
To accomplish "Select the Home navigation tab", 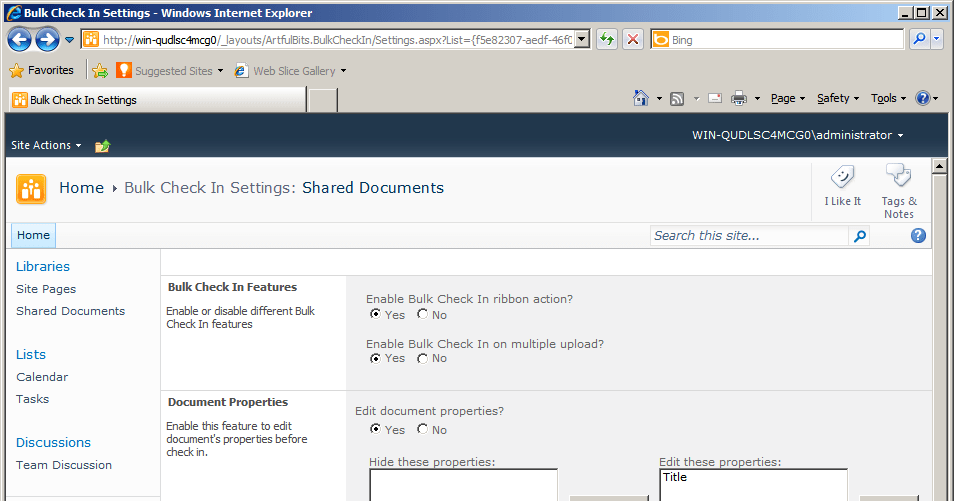I will (x=33, y=236).
